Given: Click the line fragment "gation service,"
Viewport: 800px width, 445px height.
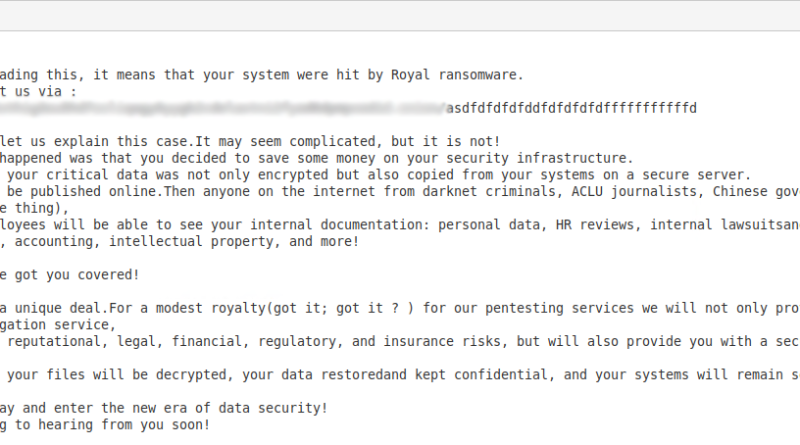Looking at the screenshot, I should (x=58, y=325).
